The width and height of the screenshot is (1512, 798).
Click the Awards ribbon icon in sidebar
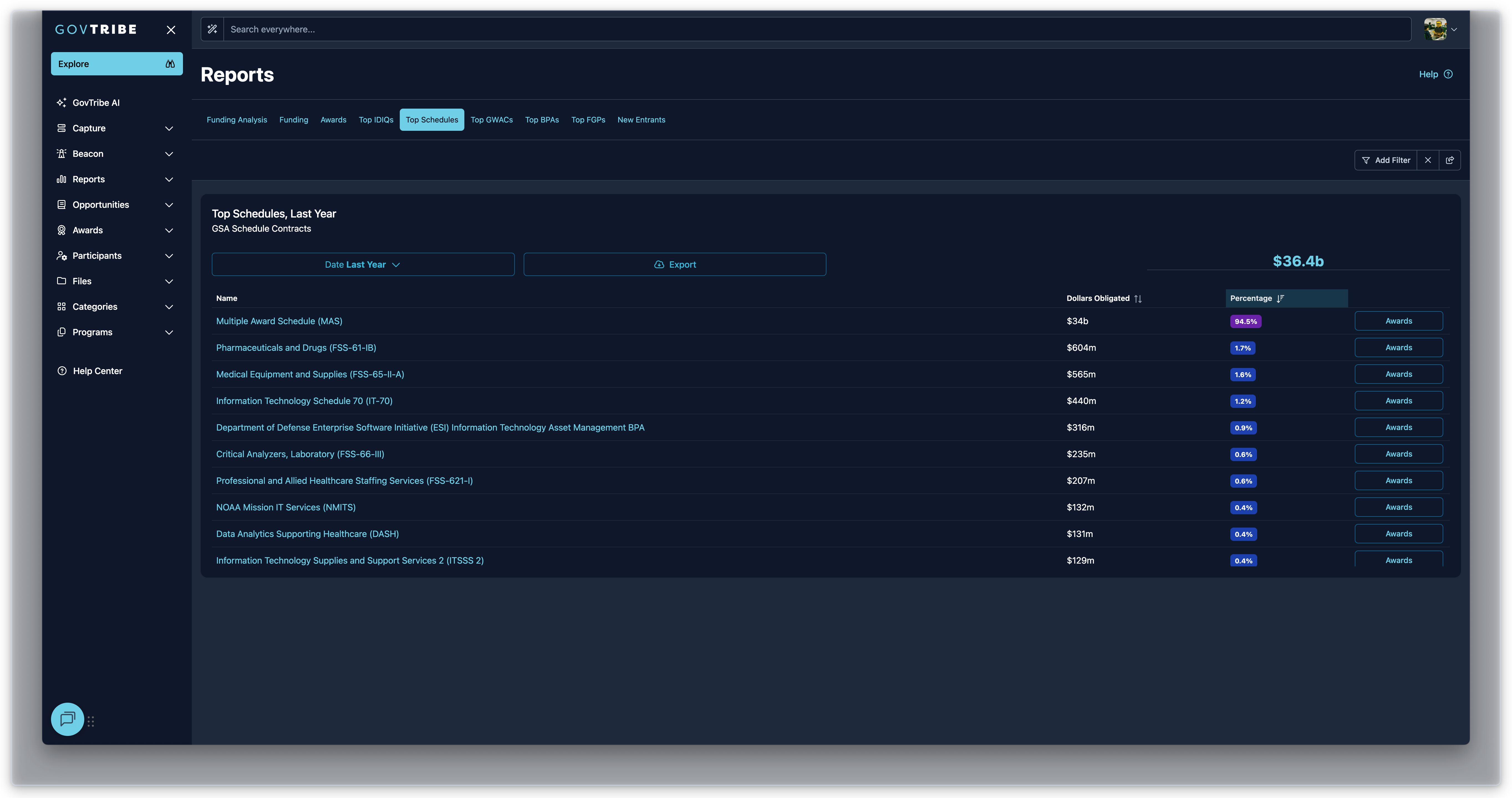(x=62, y=230)
